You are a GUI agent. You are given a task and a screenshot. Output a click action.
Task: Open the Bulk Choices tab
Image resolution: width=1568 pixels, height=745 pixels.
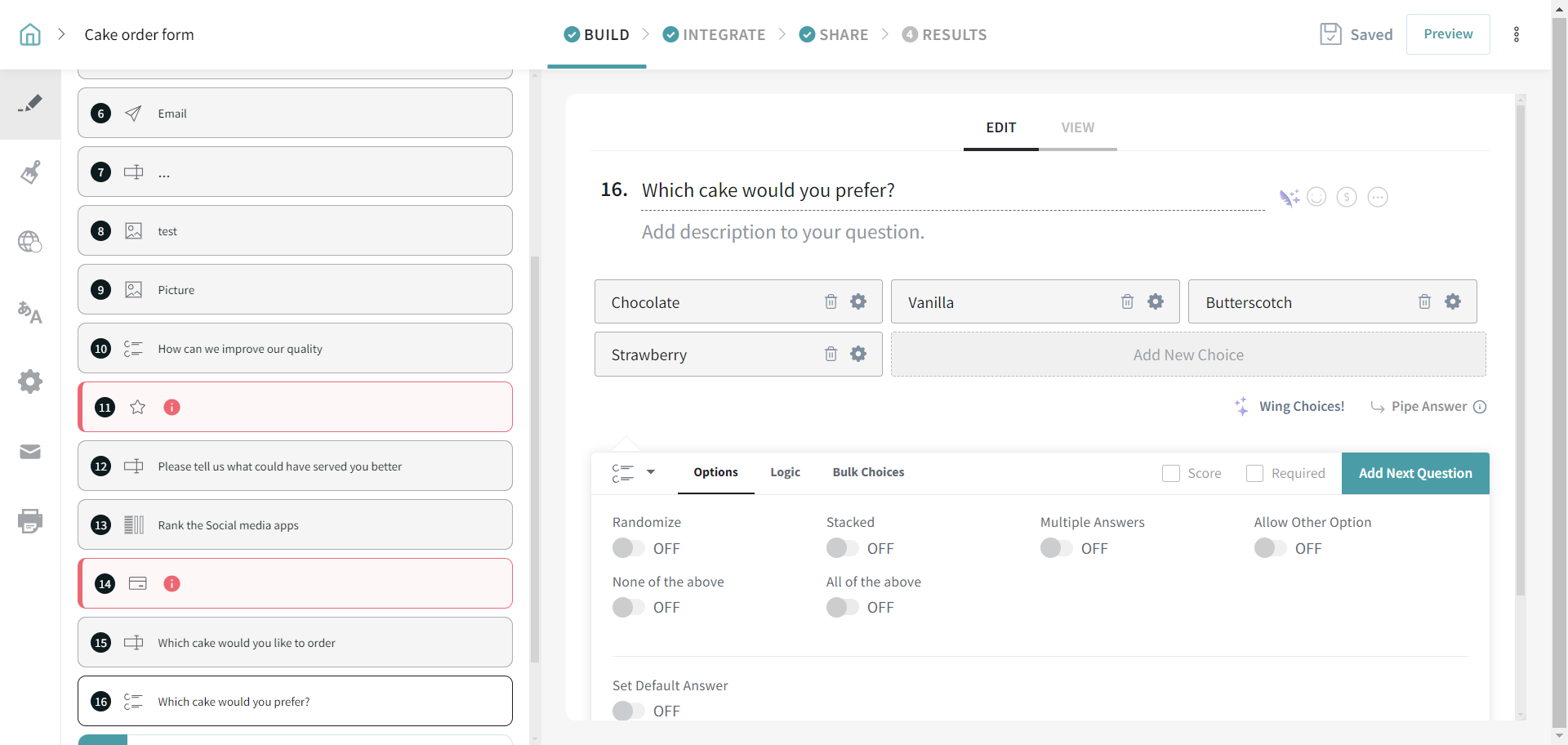coord(868,472)
